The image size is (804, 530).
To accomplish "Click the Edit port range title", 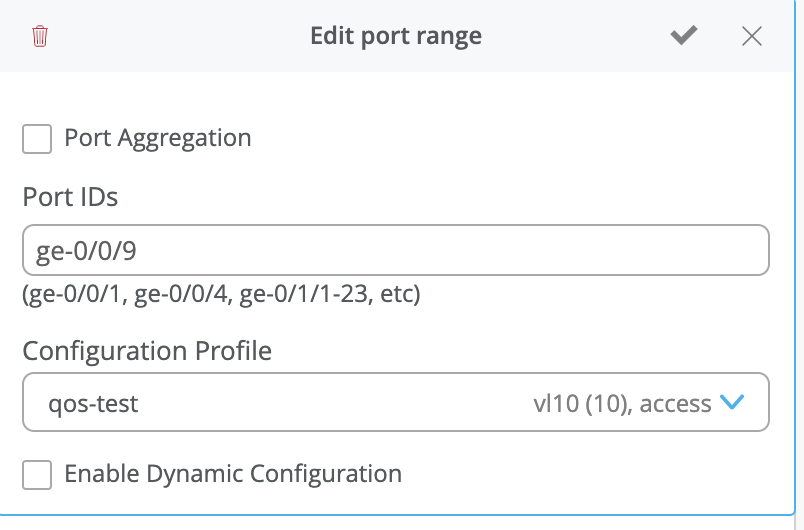I will point(396,37).
